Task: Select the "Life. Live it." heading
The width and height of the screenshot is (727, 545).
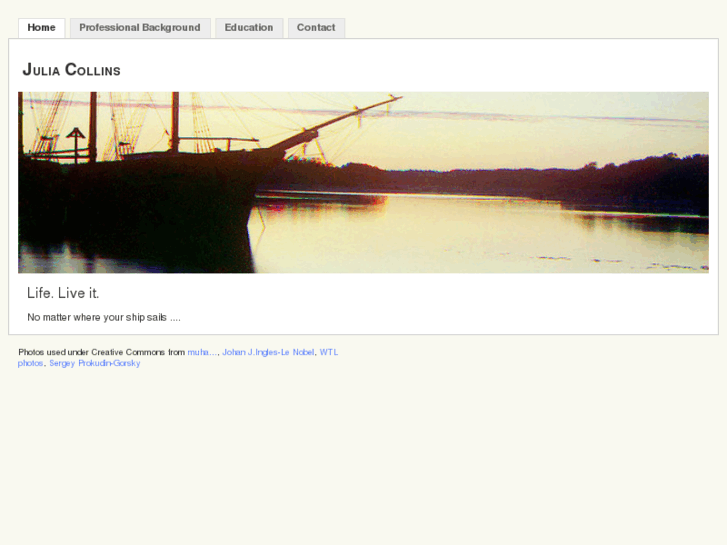Action: coord(63,293)
